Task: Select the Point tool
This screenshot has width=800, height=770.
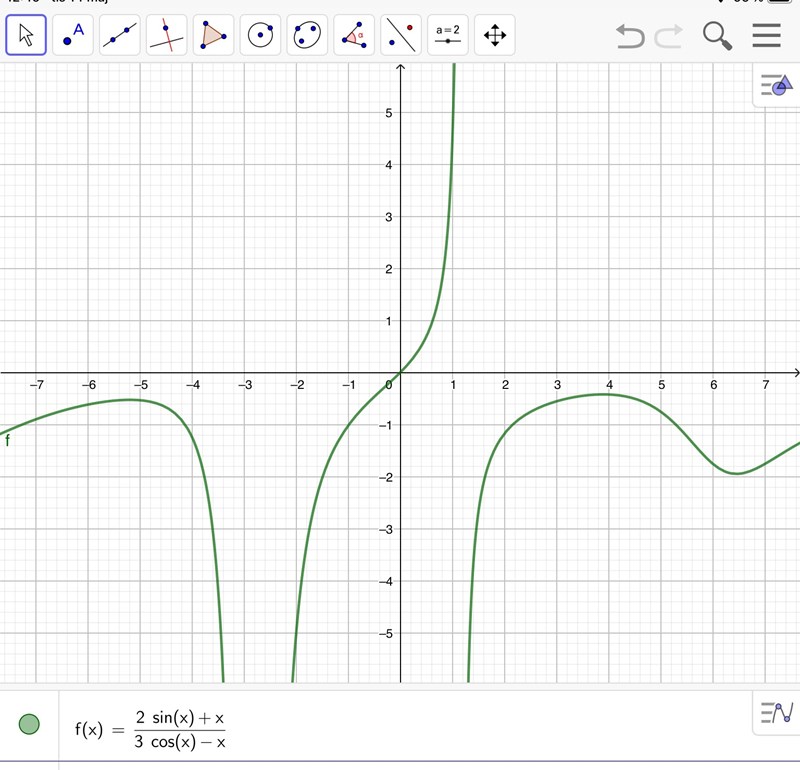Action: 73,36
